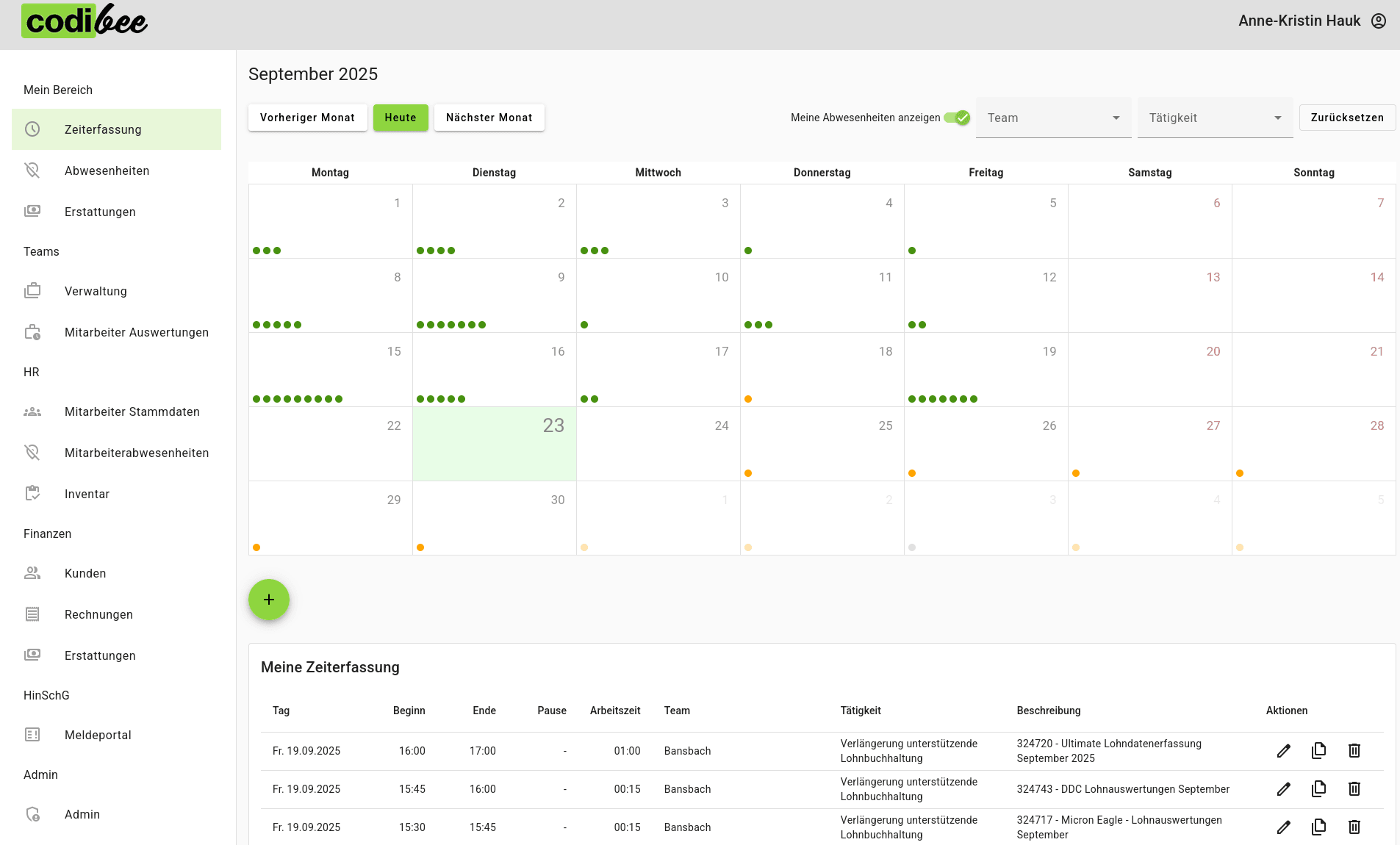This screenshot has width=1400, height=845.
Task: Click the green plus add-entry button
Action: coord(269,600)
